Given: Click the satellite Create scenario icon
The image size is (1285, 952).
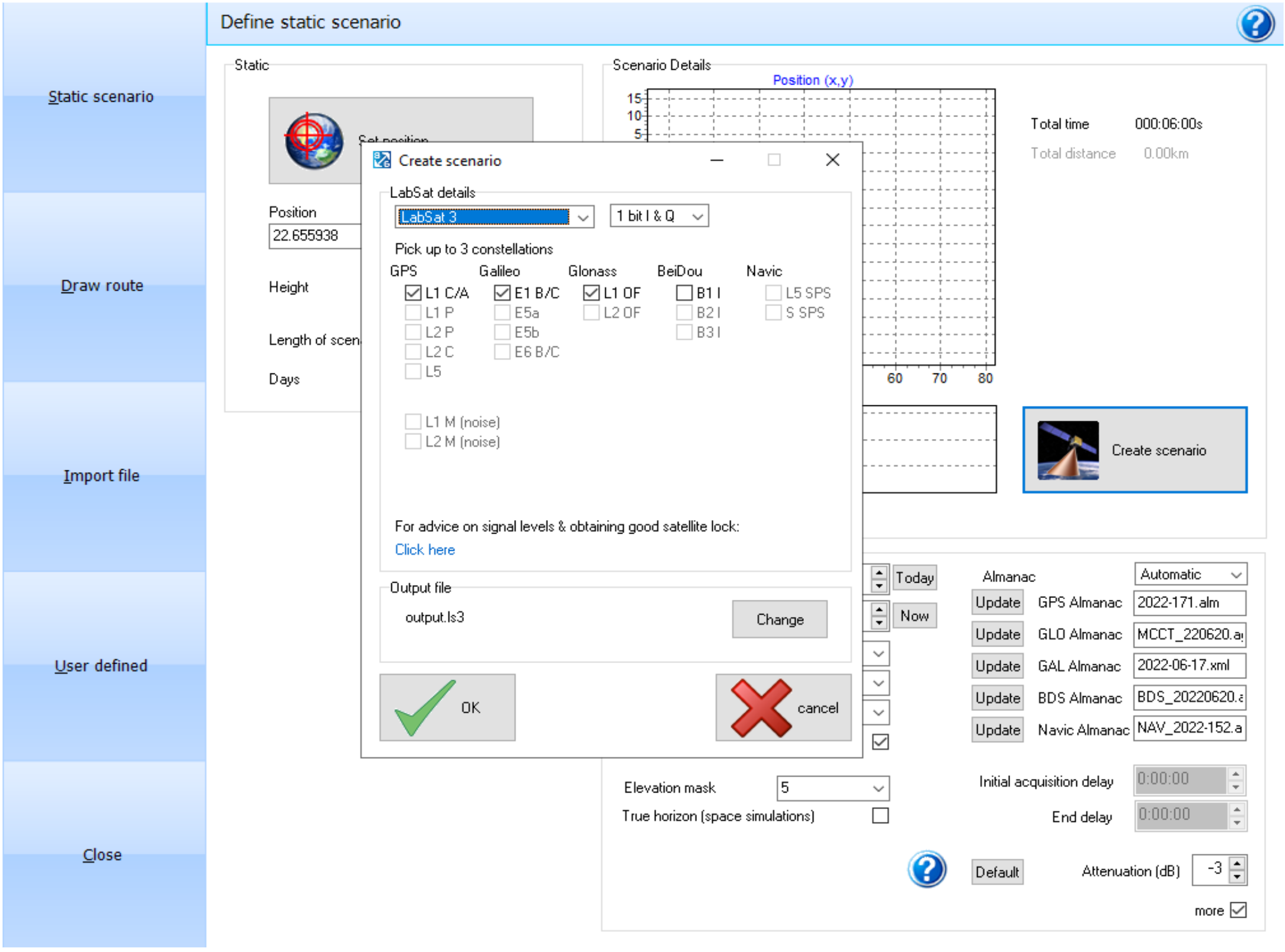Looking at the screenshot, I should (1067, 450).
